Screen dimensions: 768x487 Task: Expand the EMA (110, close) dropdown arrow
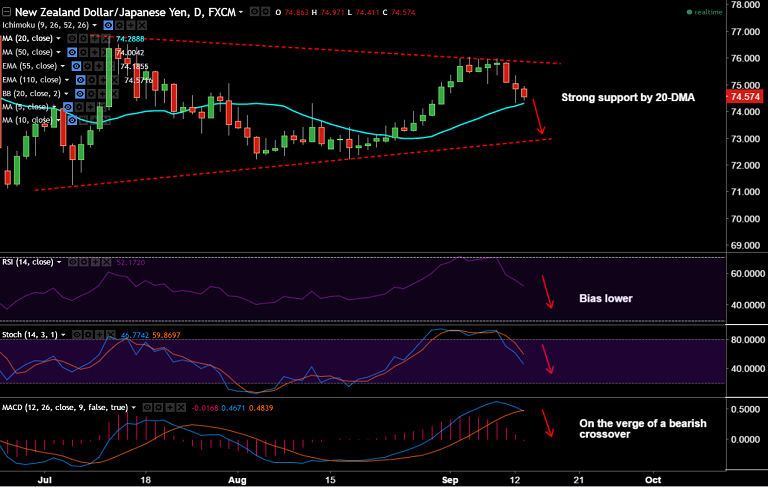[x=67, y=80]
